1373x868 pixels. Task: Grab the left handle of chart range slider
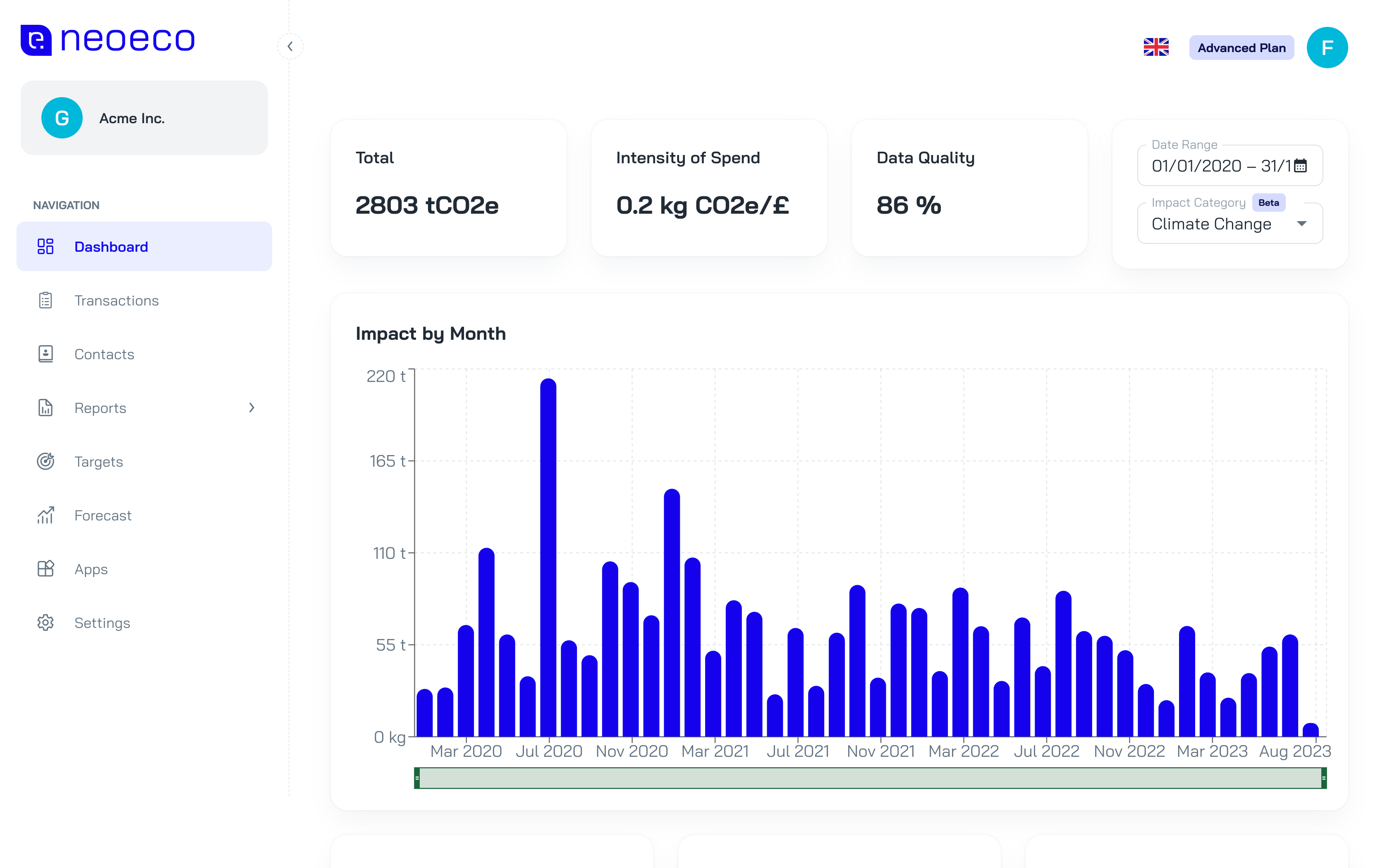[417, 778]
